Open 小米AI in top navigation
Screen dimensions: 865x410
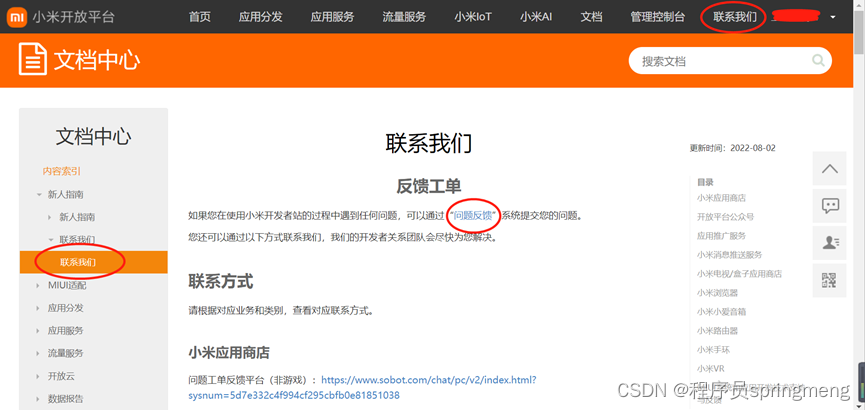click(536, 17)
